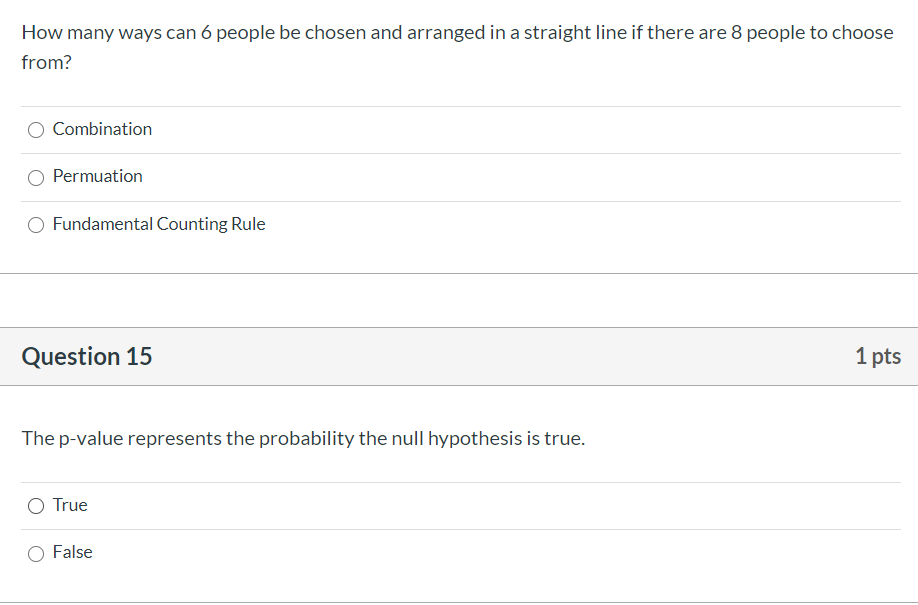Select the Permuation answer option

click(x=36, y=177)
